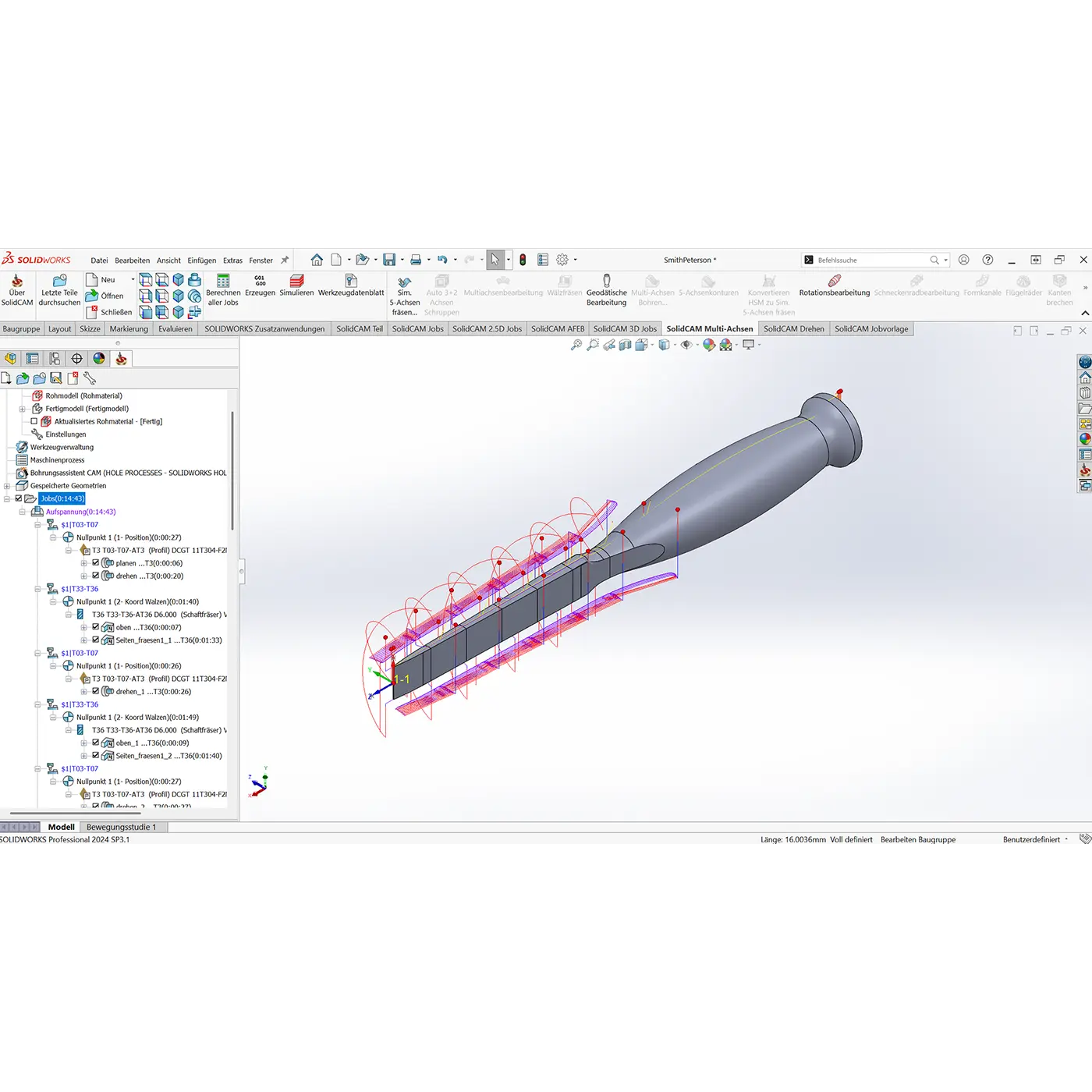
Task: Uncheck the oben ...T36(0:00:07) job
Action: (96, 626)
